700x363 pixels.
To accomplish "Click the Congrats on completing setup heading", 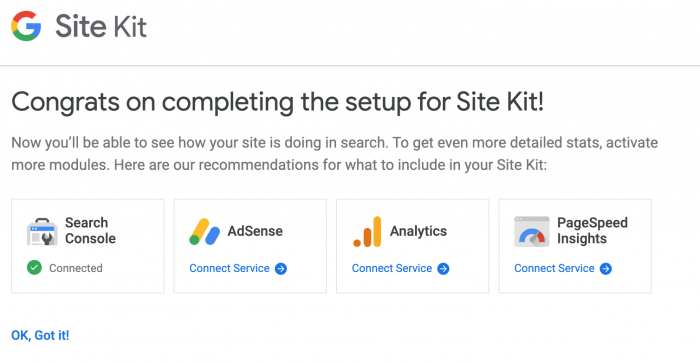I will [x=278, y=102].
